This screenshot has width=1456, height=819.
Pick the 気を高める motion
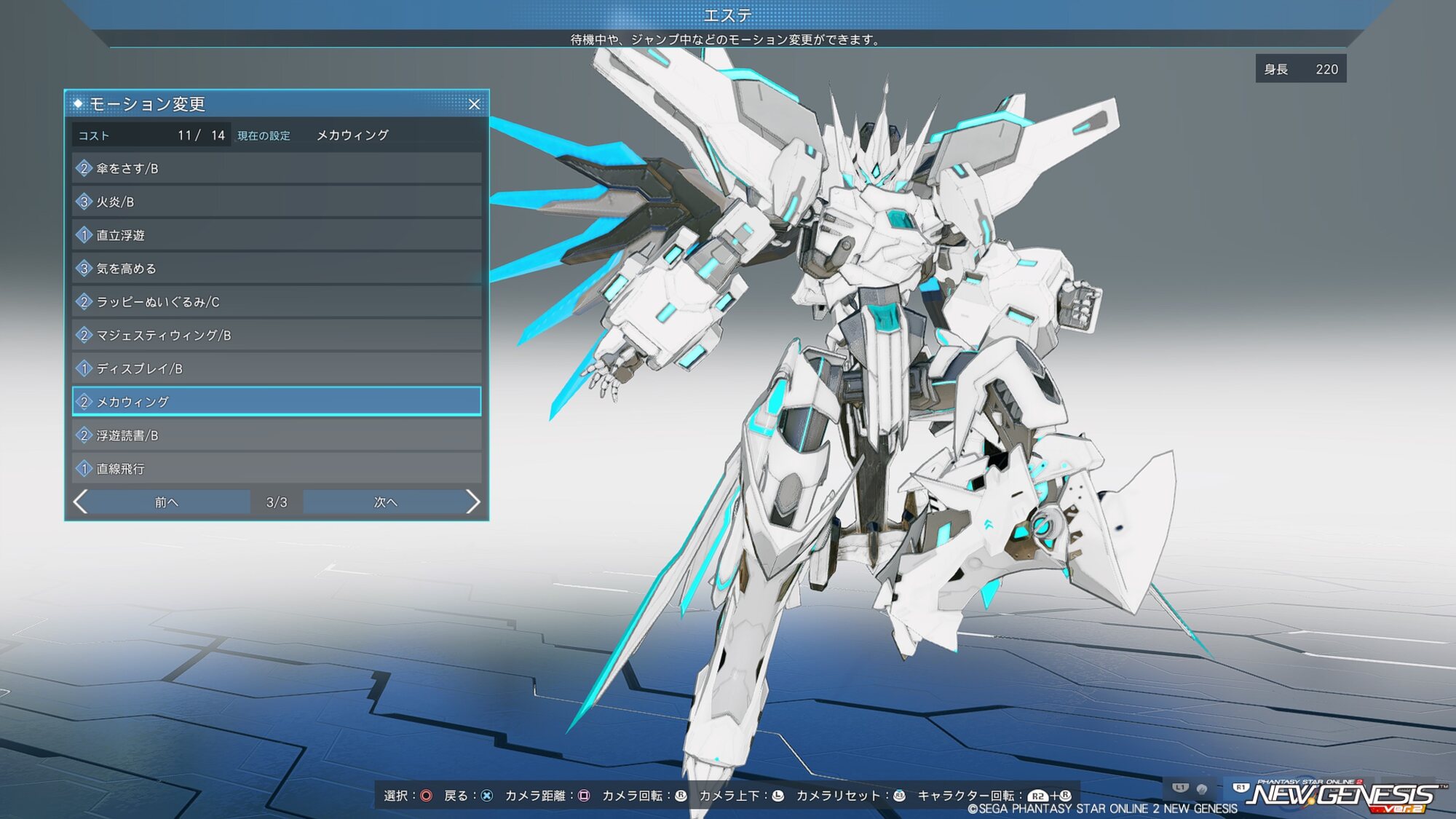277,269
